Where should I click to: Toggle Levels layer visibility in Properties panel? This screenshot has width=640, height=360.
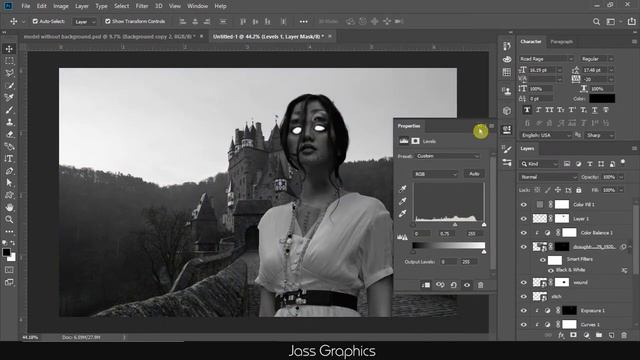click(467, 285)
